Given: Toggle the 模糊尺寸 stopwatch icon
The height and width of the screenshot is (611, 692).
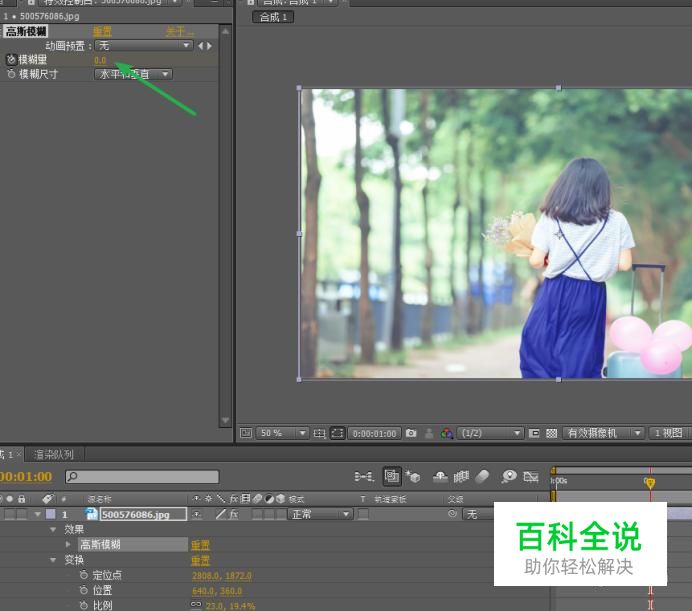Looking at the screenshot, I should pos(11,74).
